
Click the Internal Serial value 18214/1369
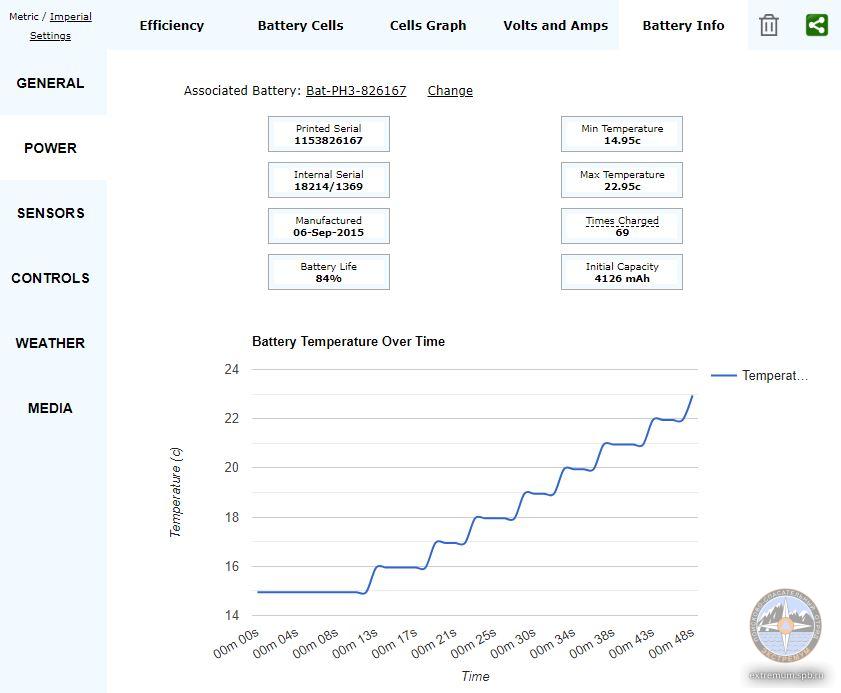(329, 187)
